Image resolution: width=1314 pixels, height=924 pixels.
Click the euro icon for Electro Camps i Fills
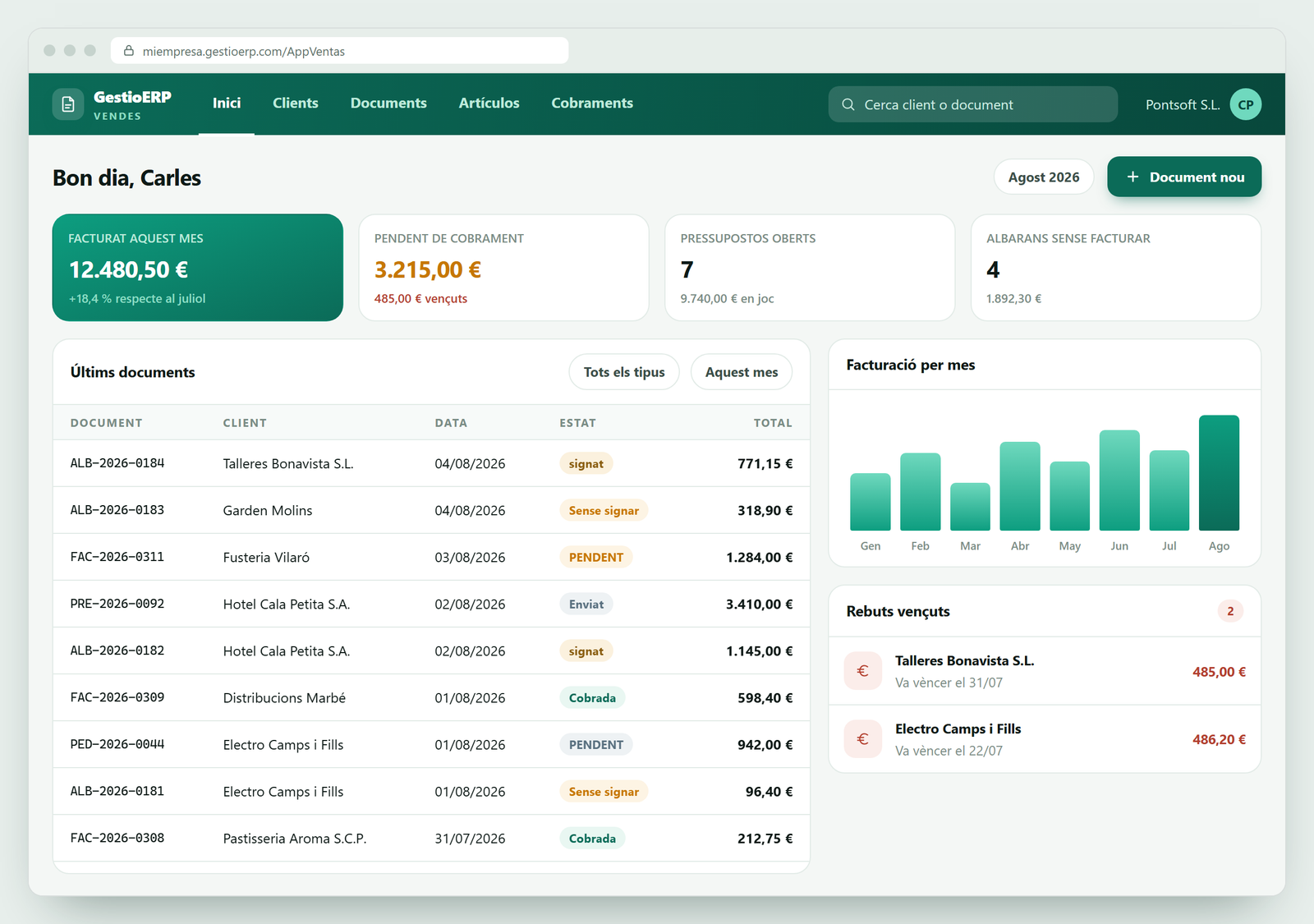click(x=863, y=739)
